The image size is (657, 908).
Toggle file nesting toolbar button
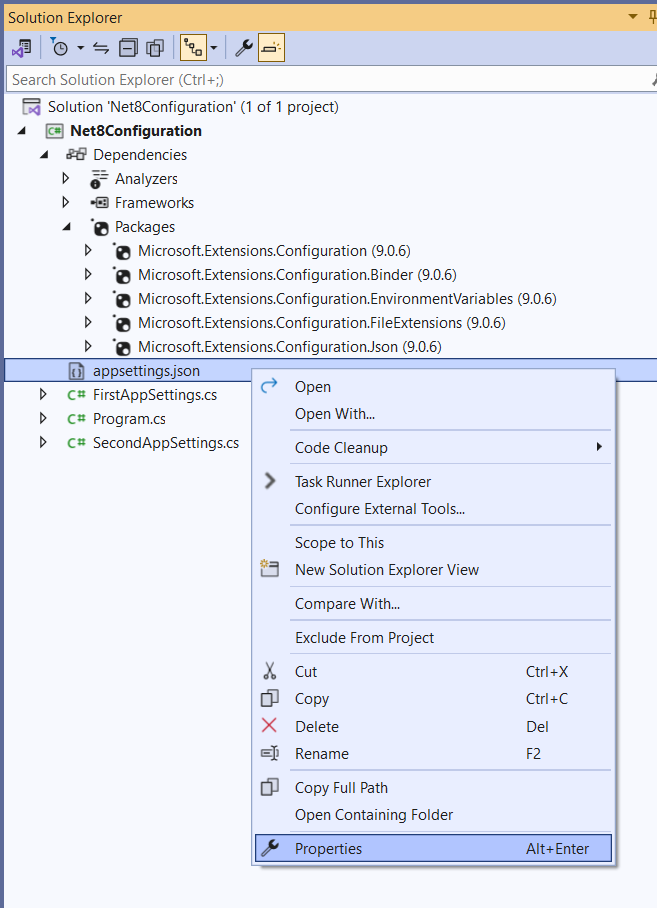tap(193, 48)
